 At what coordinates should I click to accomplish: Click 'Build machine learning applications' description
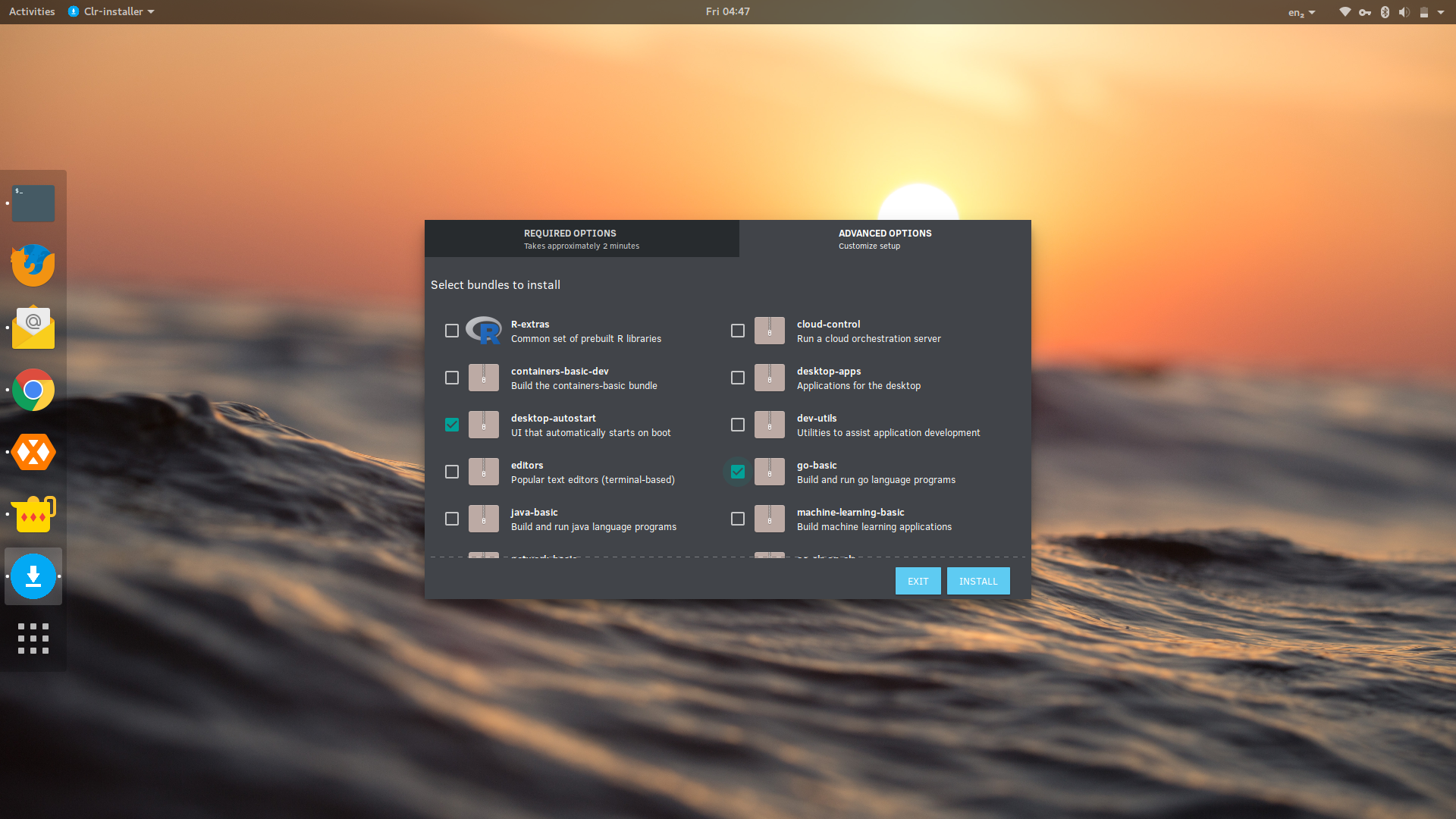[x=874, y=527]
